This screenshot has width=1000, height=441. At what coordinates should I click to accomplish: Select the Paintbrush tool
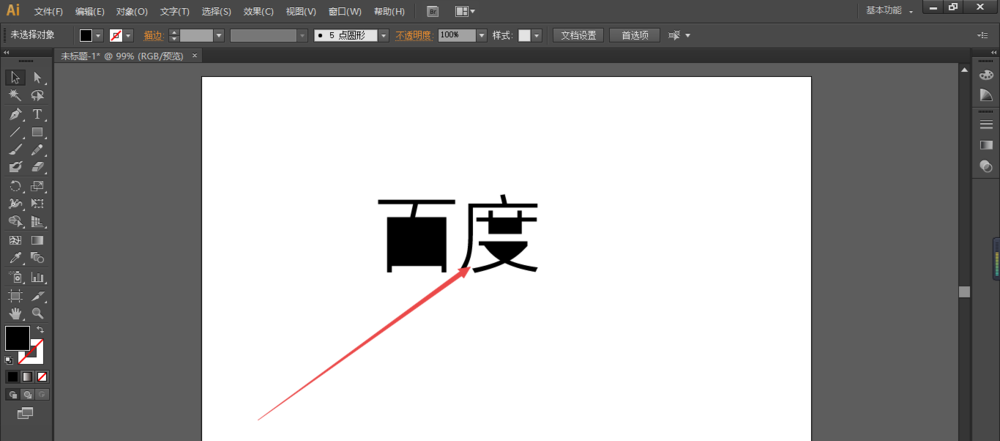[15, 149]
